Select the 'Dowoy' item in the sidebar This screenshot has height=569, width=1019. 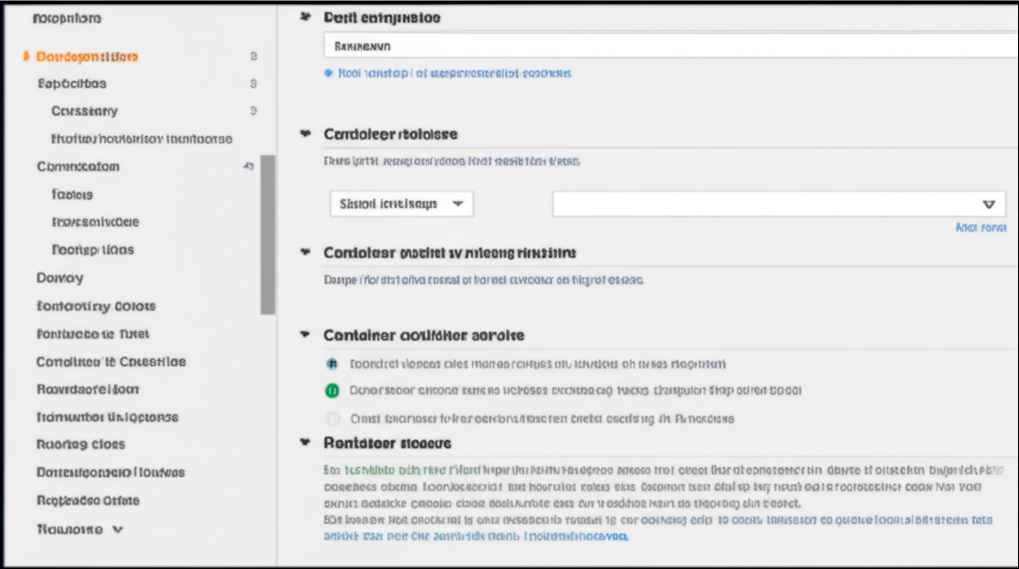(x=60, y=278)
